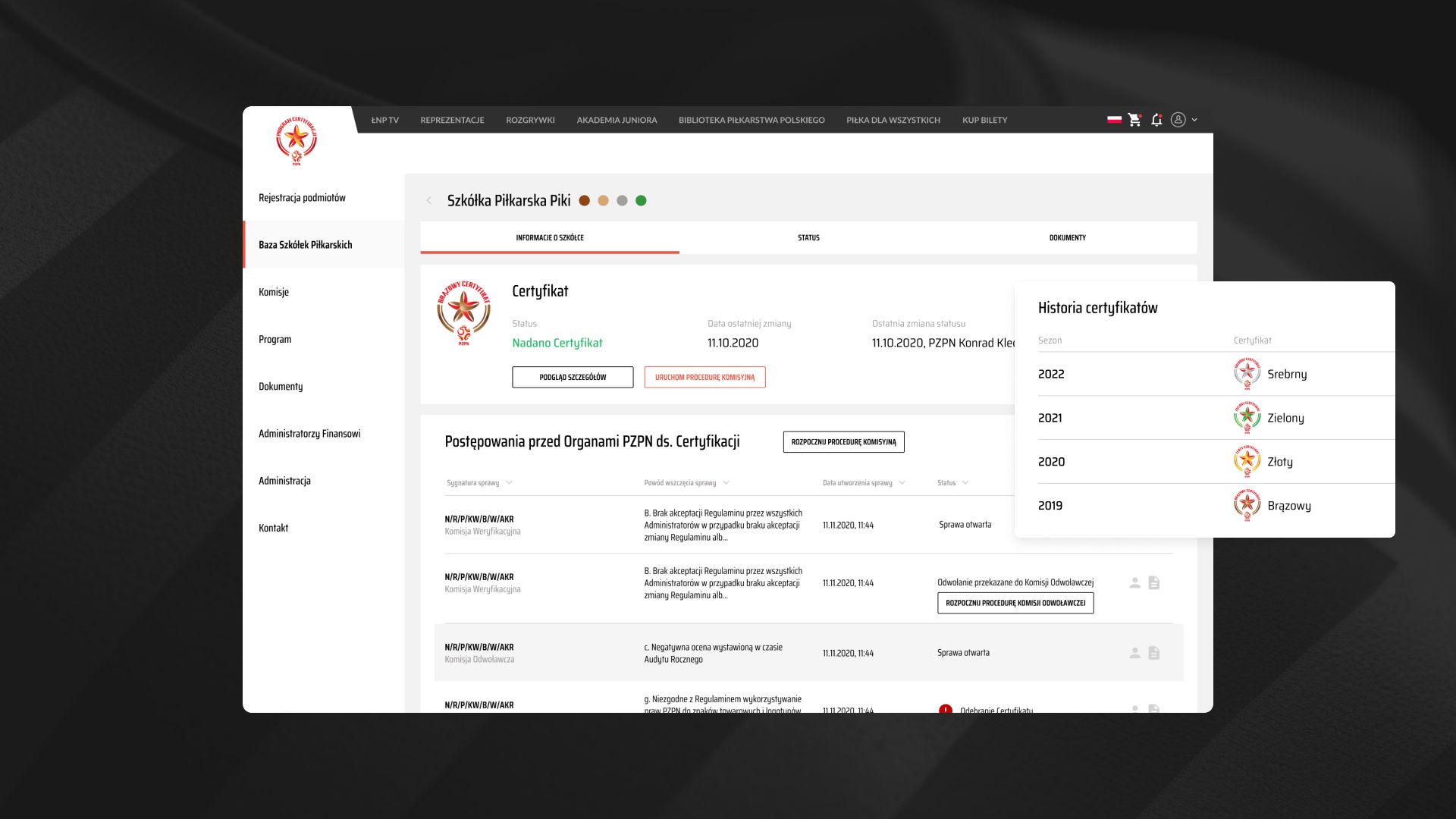
Task: Click the first Sprawa otwarta status text
Action: click(965, 525)
